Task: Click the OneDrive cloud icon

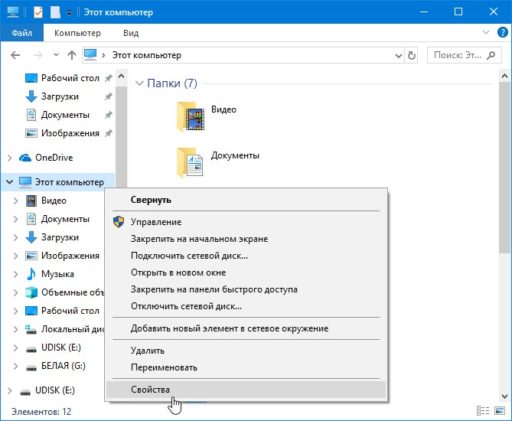Action: [x=25, y=158]
